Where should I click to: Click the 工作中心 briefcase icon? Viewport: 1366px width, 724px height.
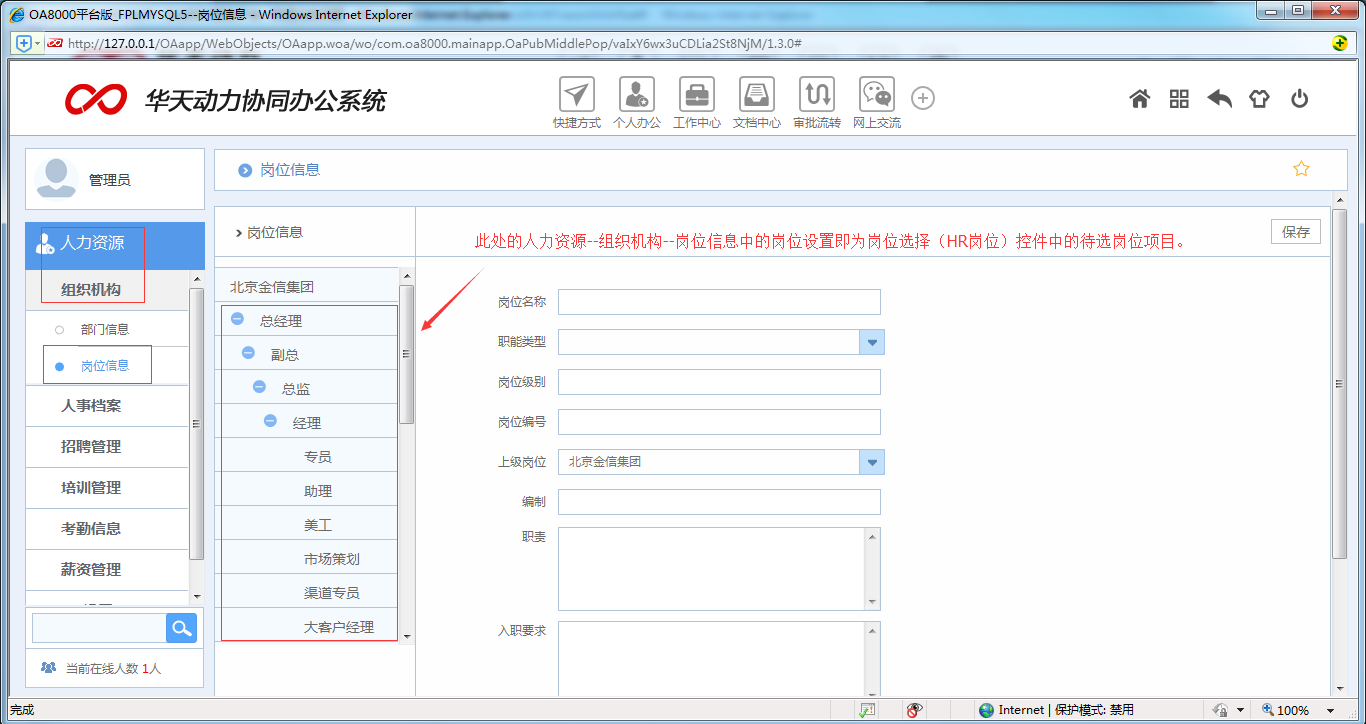click(x=697, y=96)
